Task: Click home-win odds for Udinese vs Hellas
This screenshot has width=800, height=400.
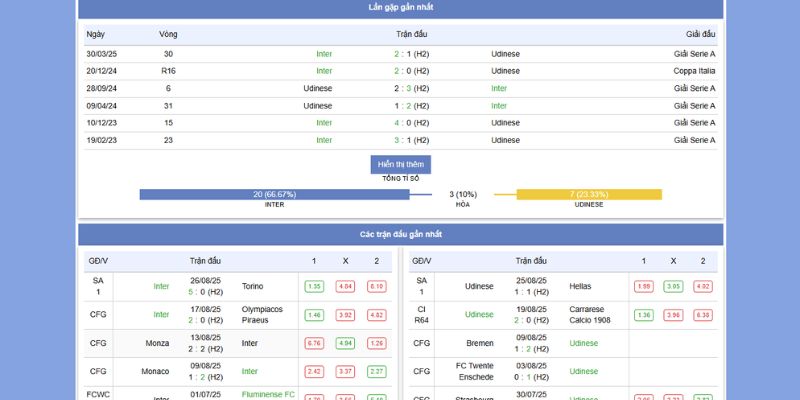Action: point(644,287)
